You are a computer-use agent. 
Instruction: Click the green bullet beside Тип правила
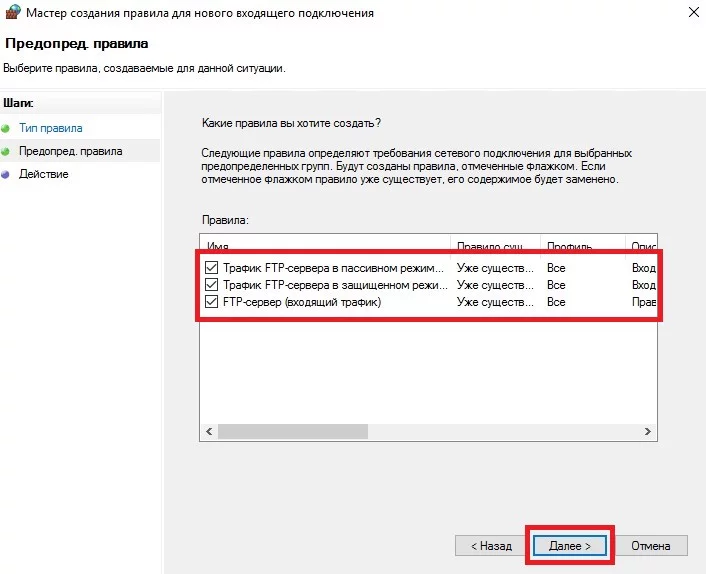pyautogui.click(x=5, y=129)
